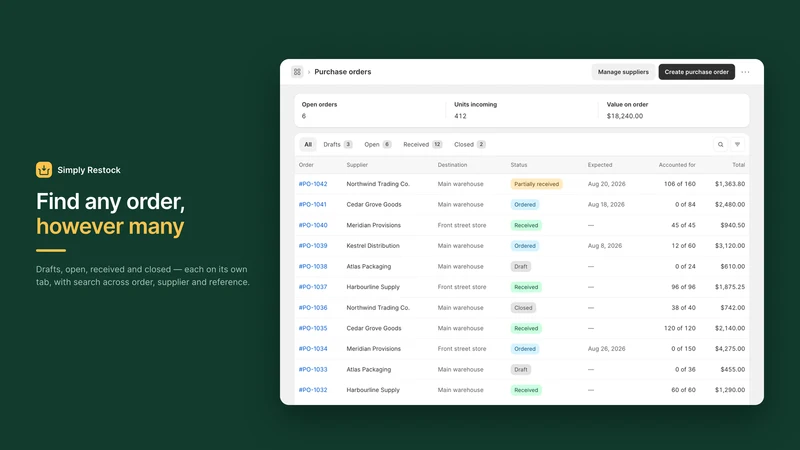Click the Purchase orders breadcrumb title
The width and height of the screenshot is (800, 450).
[343, 72]
